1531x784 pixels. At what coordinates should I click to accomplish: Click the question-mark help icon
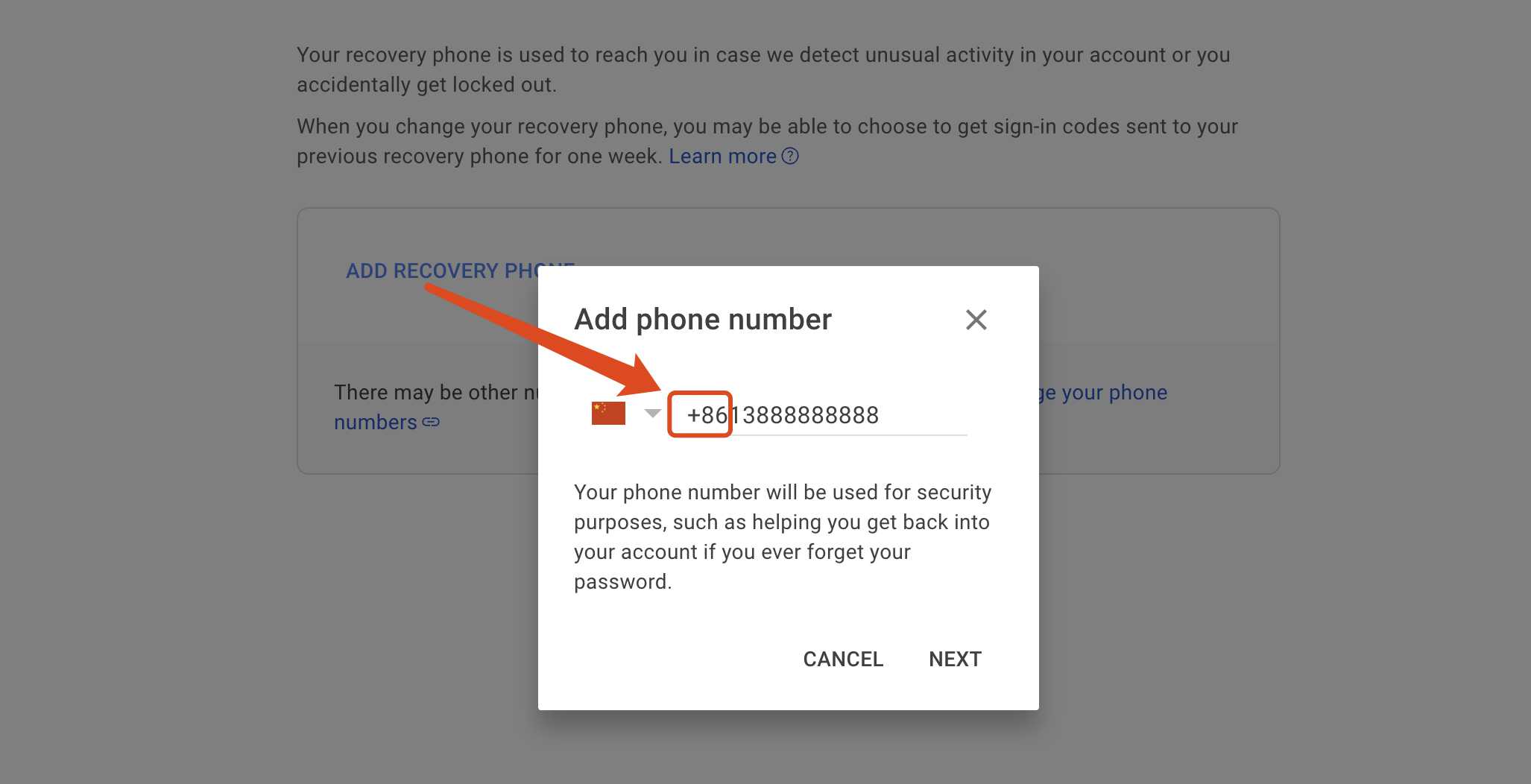point(790,156)
